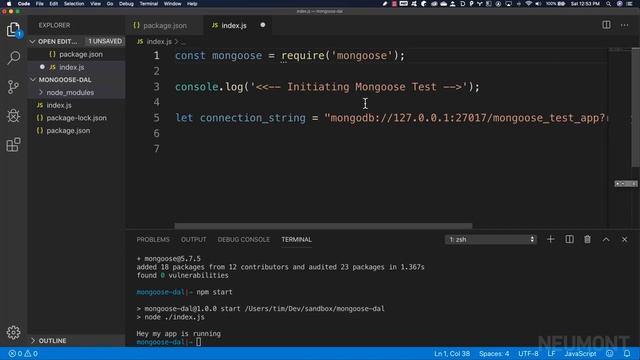
Task: Open the Explorer view in activity bar
Action: (x=13, y=30)
